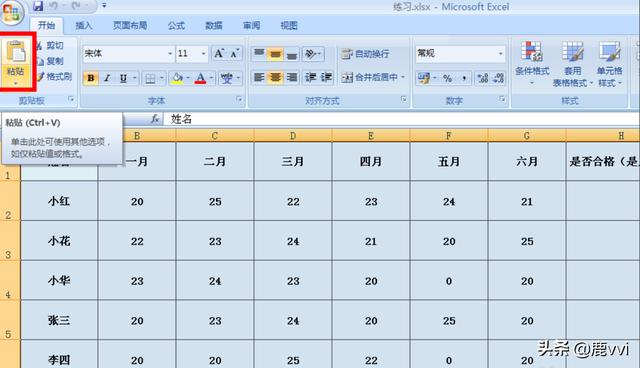Click the increase decimal icon
640x368 pixels.
(x=483, y=78)
